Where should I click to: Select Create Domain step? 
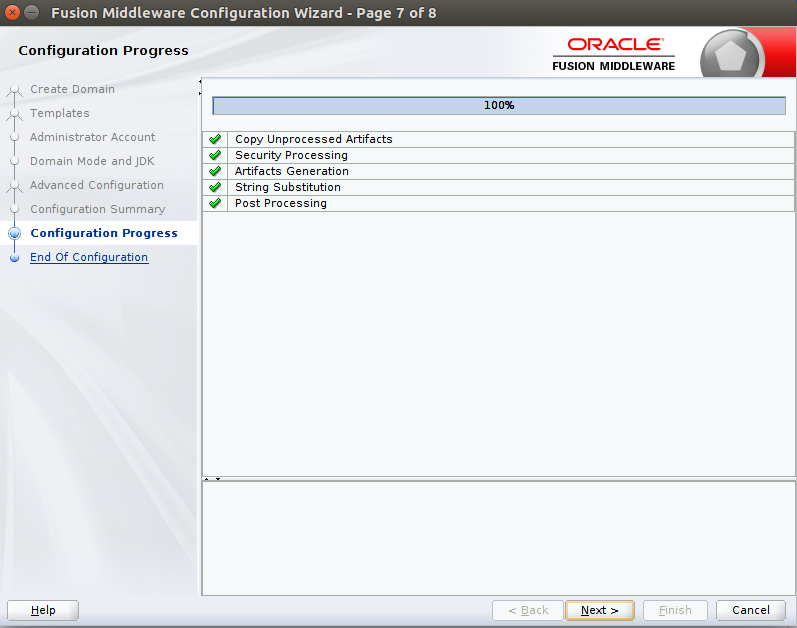pyautogui.click(x=72, y=89)
